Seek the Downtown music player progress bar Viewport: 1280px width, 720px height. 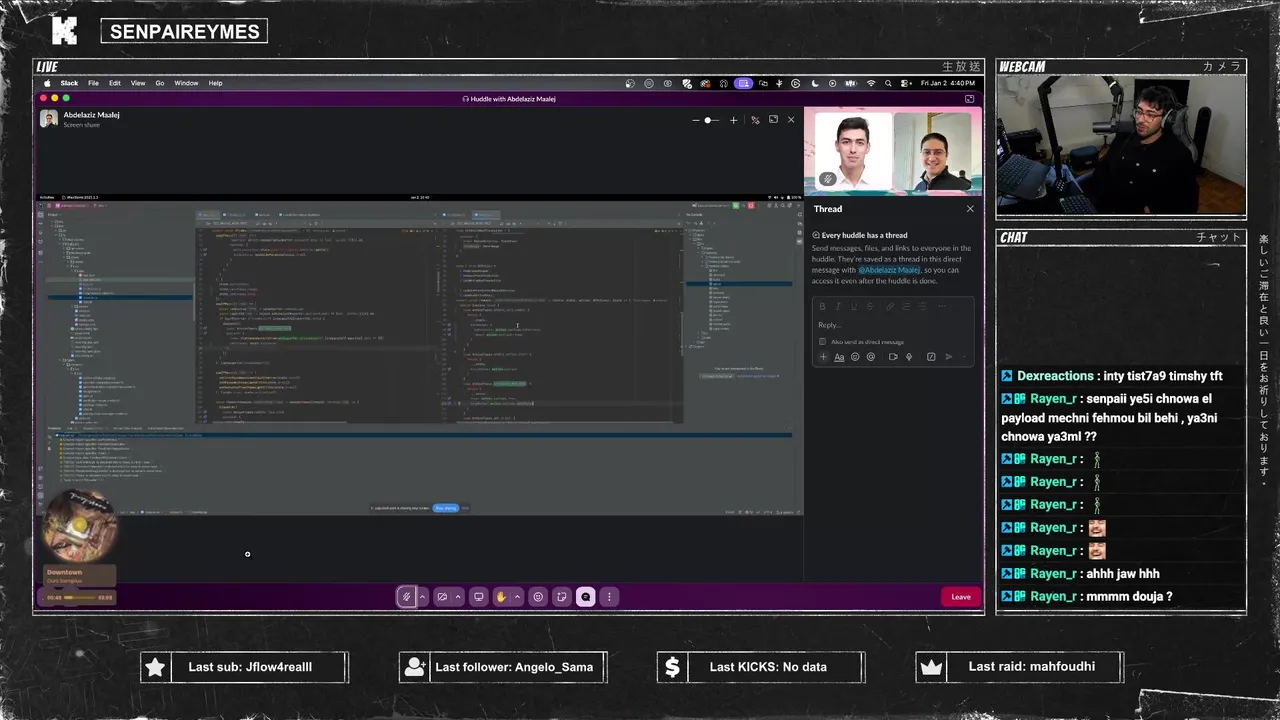tap(80, 597)
